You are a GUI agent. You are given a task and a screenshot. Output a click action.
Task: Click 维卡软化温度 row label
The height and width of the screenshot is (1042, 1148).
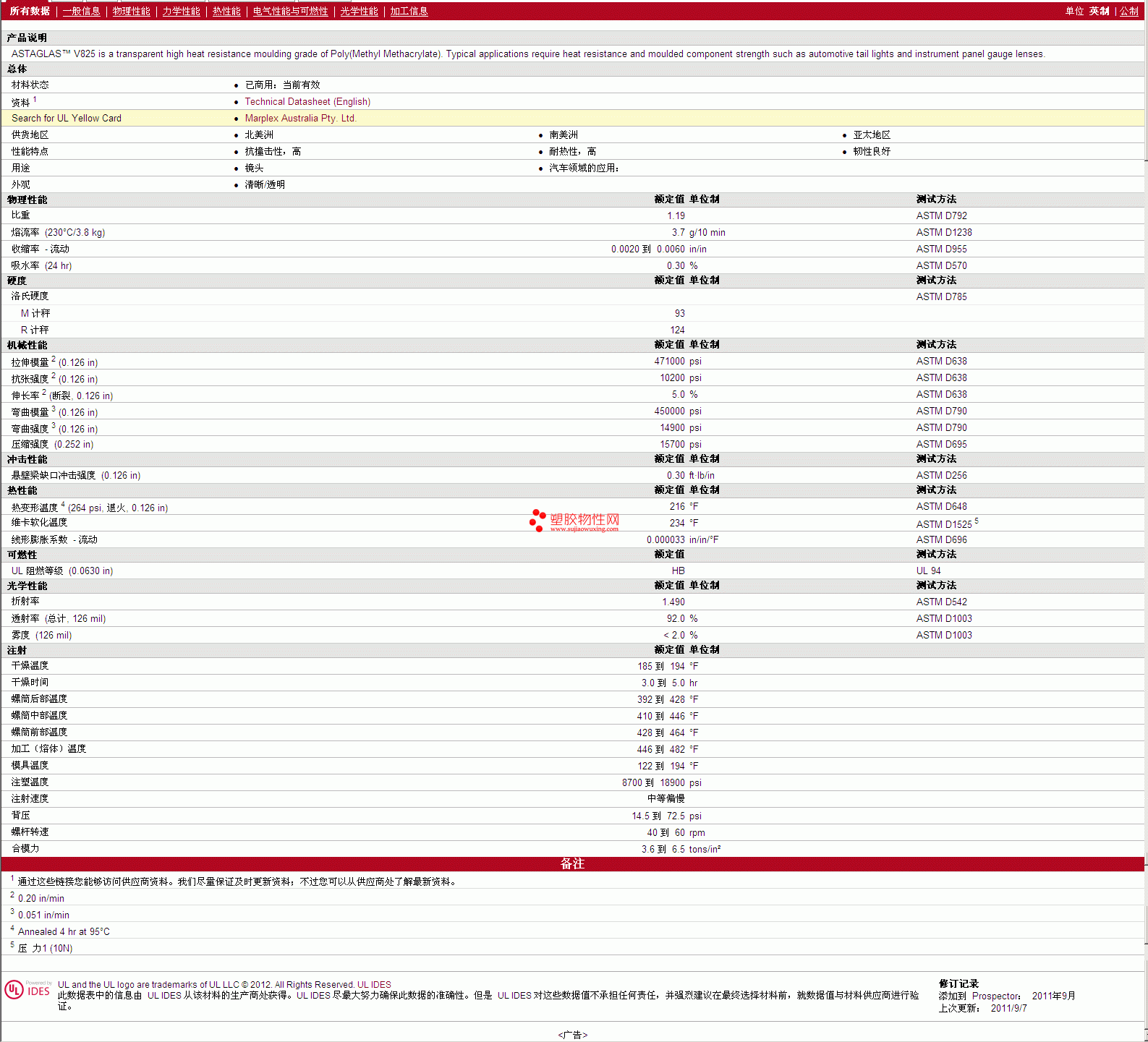[39, 522]
